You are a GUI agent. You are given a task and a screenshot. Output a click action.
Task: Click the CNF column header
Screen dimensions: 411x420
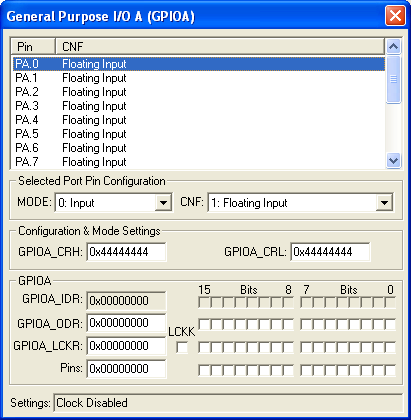pos(220,47)
